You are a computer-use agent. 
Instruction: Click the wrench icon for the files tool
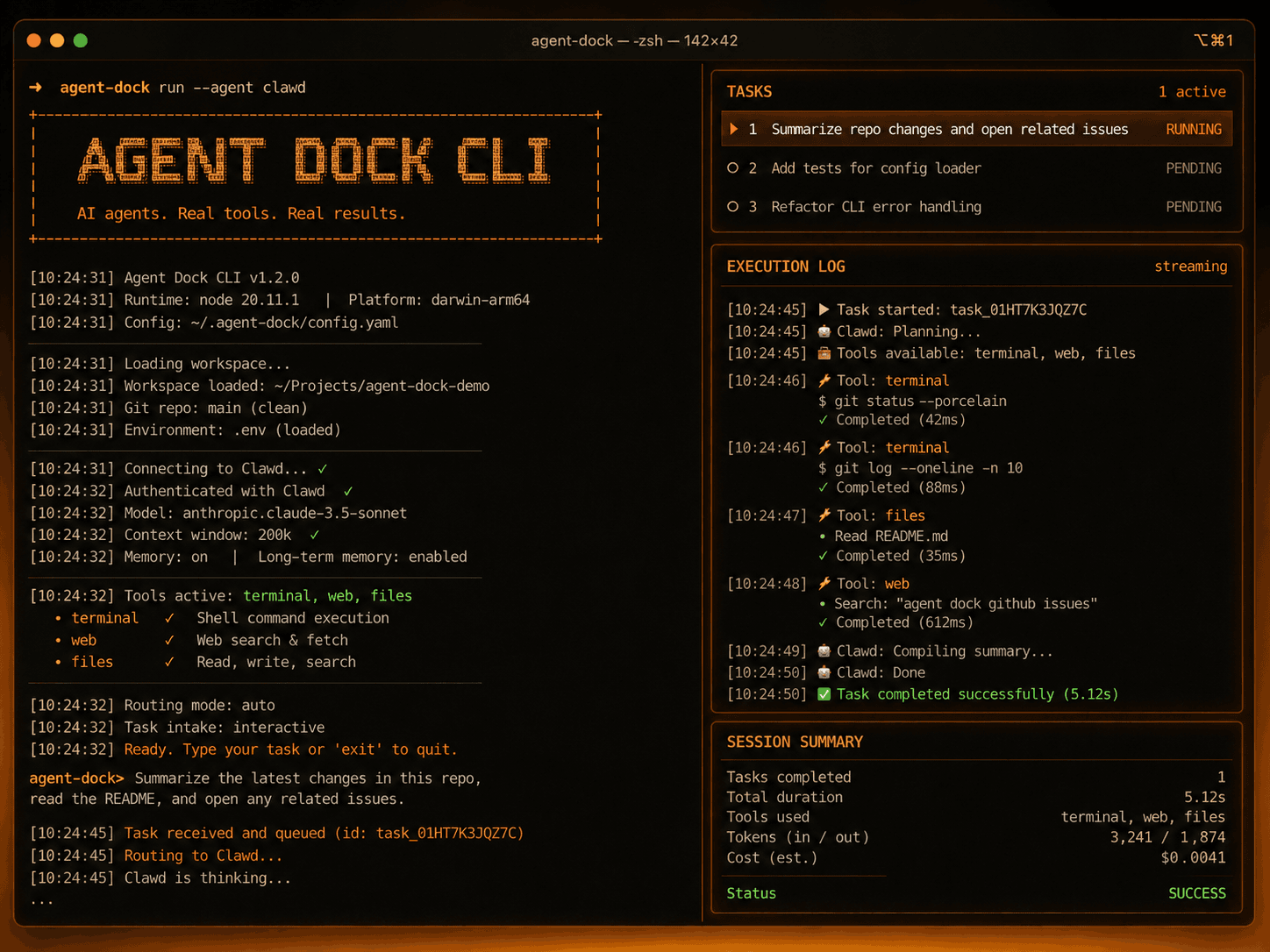[824, 515]
